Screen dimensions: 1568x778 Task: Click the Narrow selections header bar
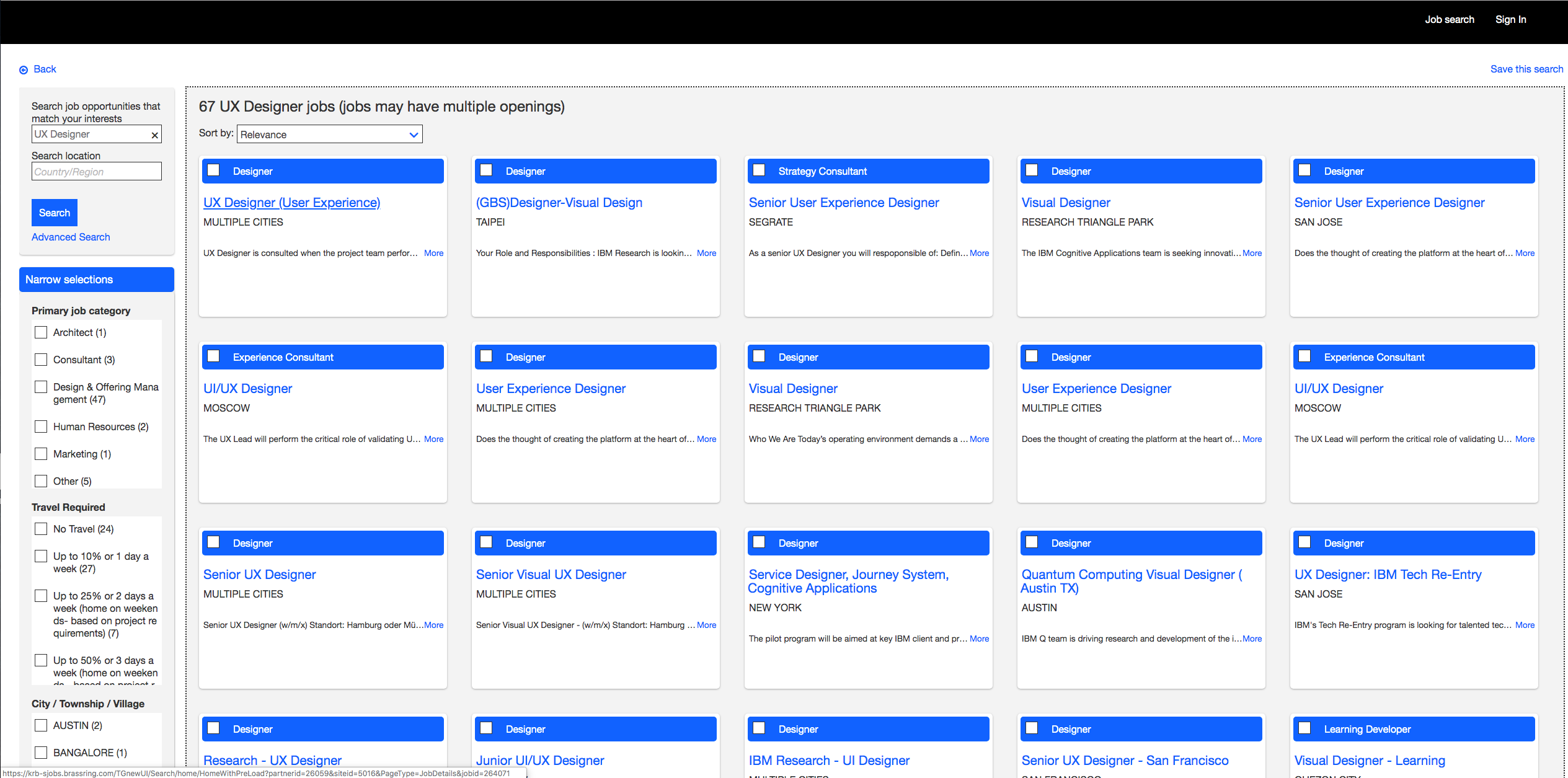click(97, 280)
